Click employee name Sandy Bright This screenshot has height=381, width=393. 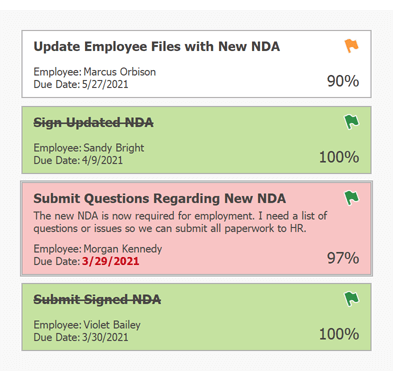(114, 148)
